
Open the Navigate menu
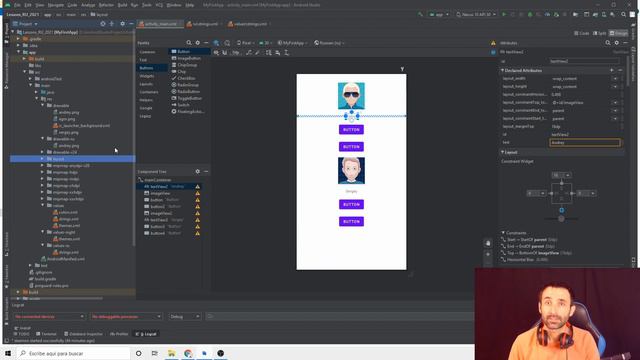point(56,5)
